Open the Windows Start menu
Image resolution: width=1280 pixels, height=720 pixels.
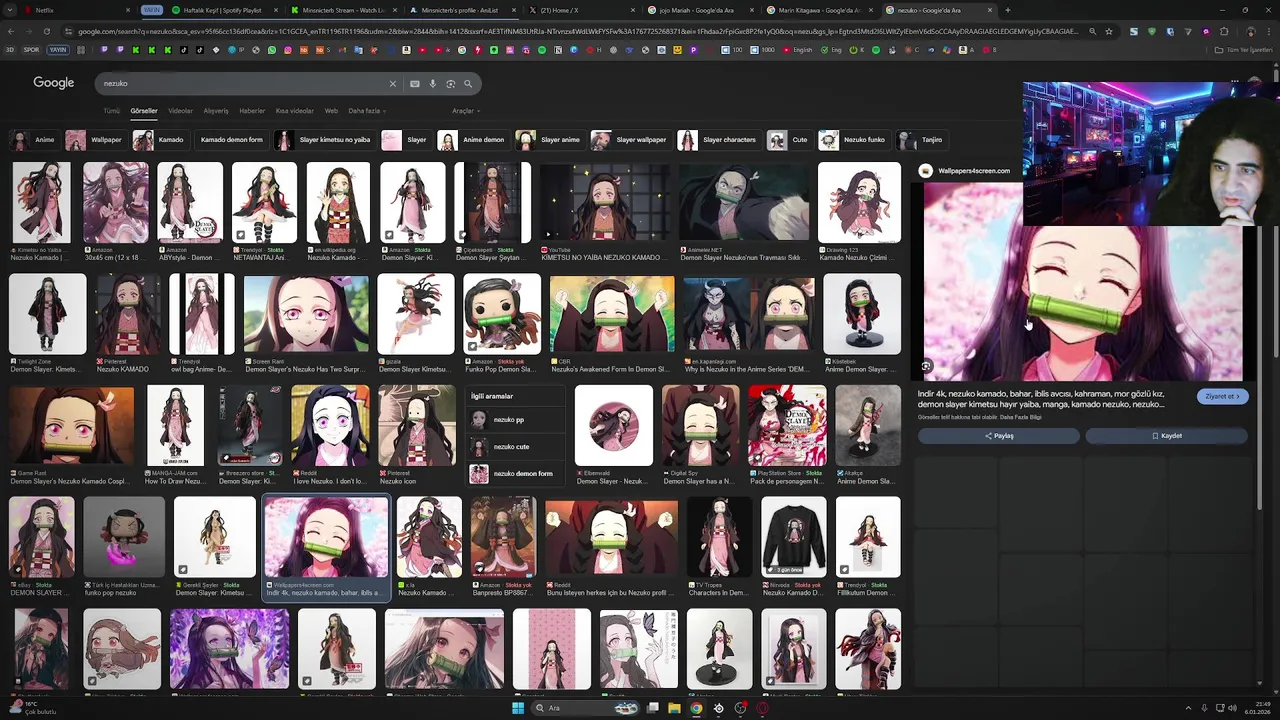518,708
